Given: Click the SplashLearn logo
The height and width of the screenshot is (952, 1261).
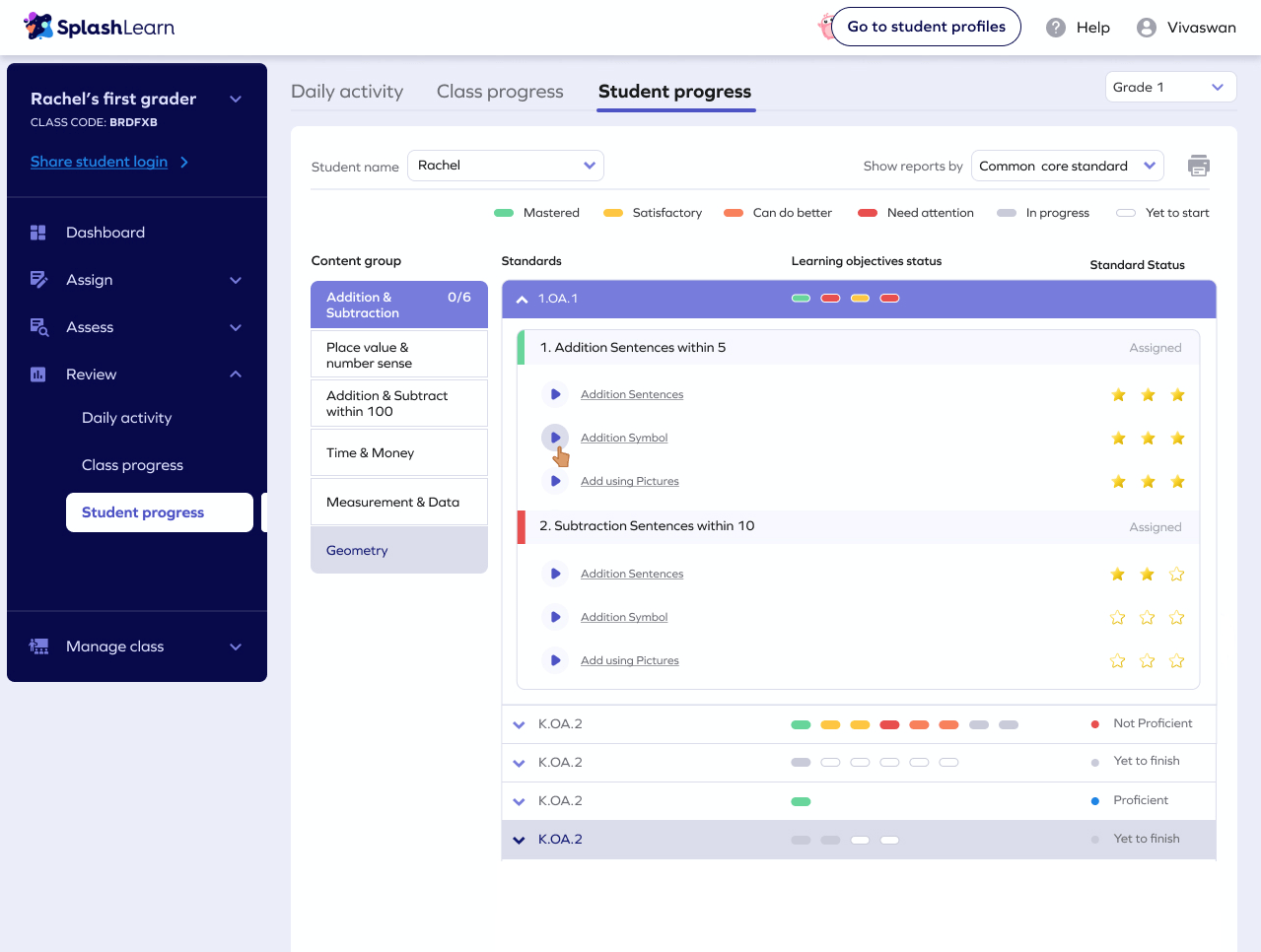Looking at the screenshot, I should [x=99, y=27].
